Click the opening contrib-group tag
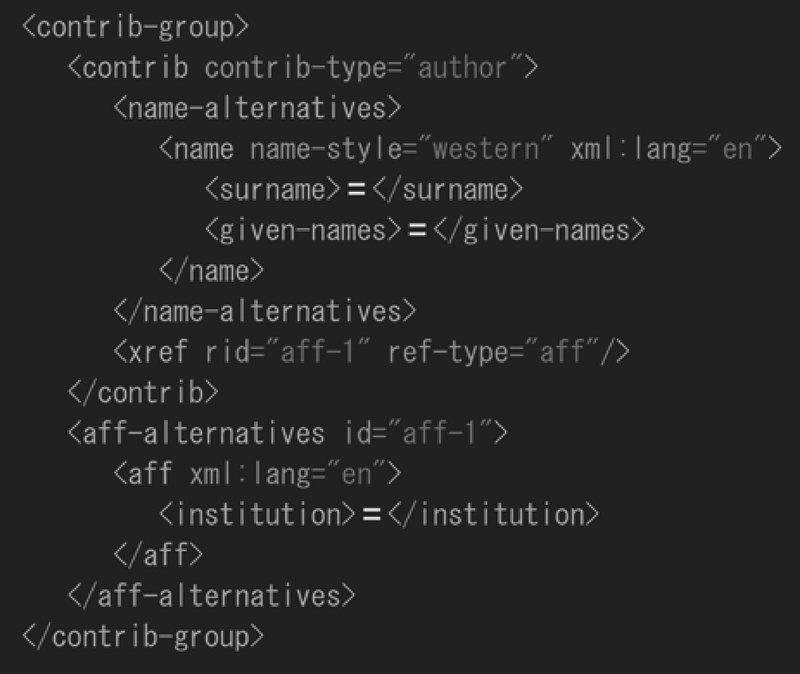This screenshot has height=674, width=800. [x=136, y=27]
